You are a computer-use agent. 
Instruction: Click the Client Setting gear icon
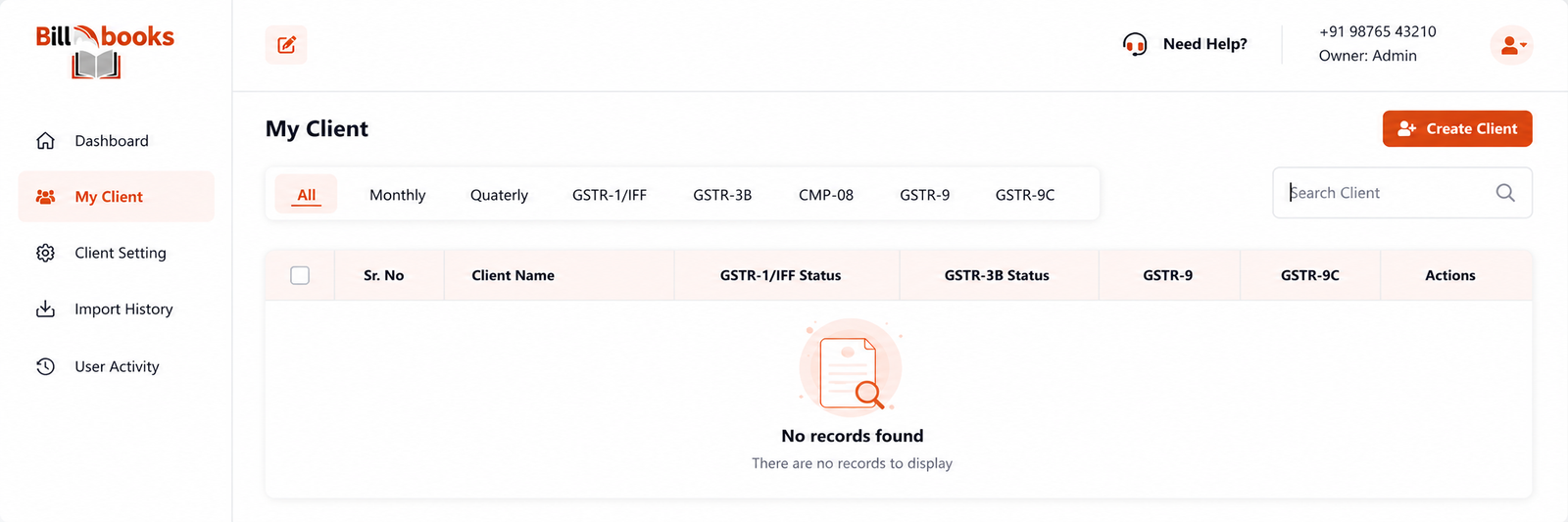[x=45, y=253]
